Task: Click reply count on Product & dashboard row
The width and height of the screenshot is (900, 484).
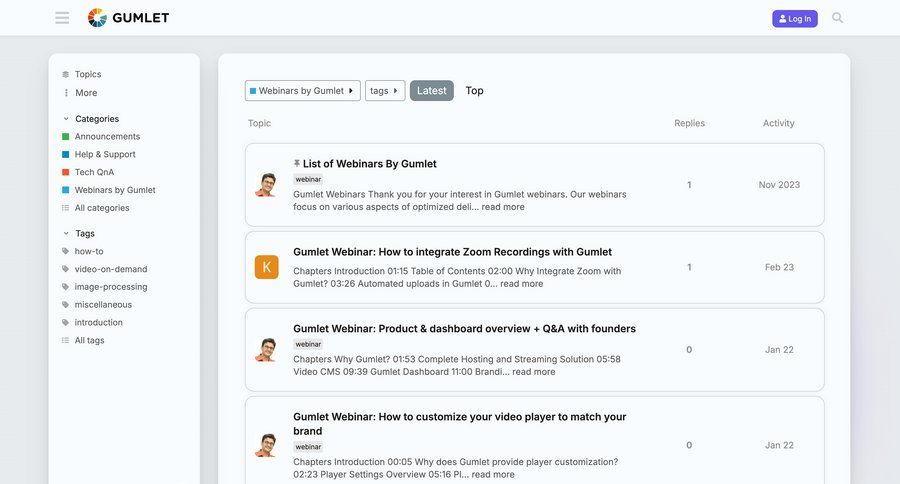Action: click(689, 350)
